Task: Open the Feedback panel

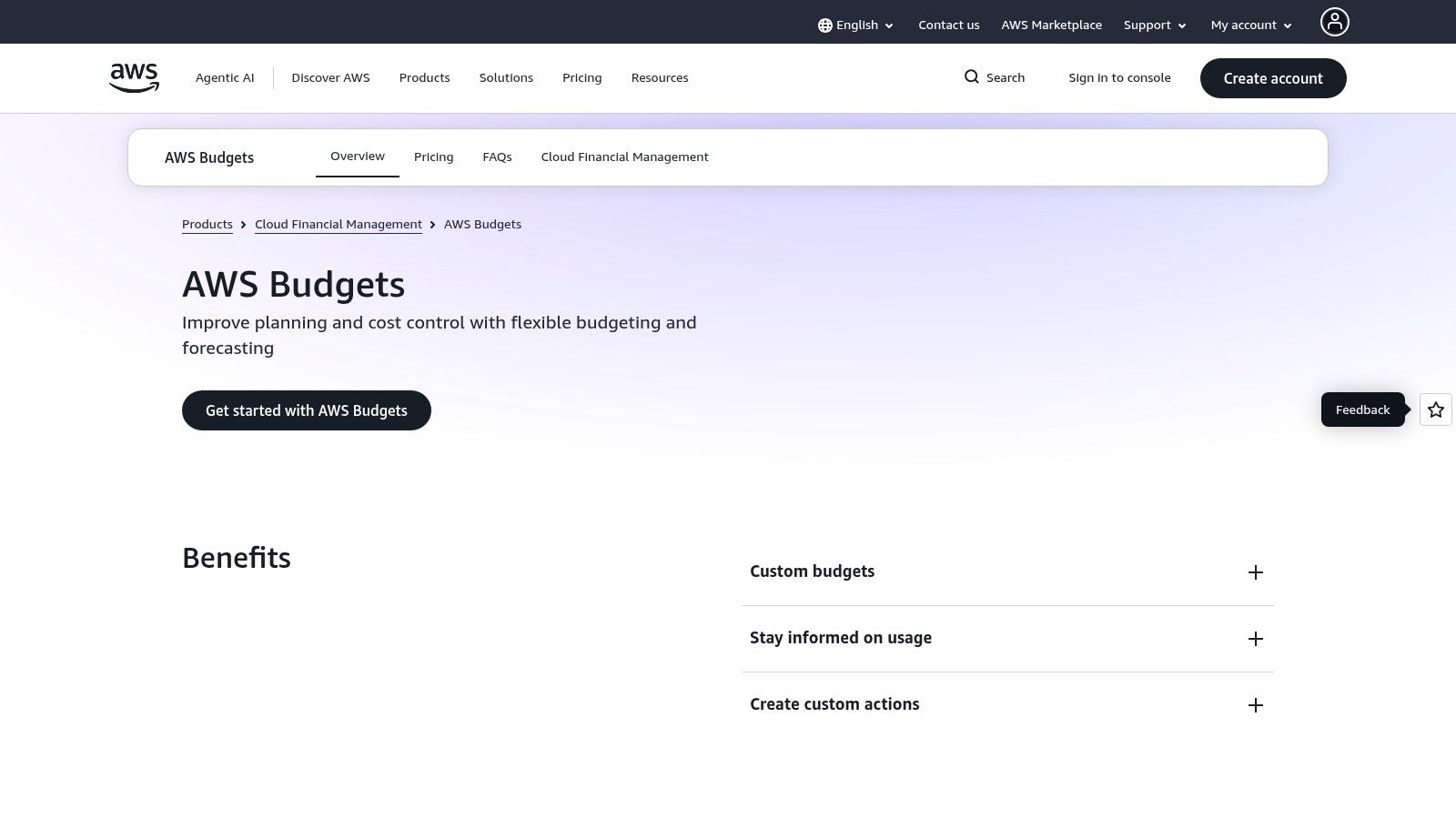Action: click(1362, 409)
